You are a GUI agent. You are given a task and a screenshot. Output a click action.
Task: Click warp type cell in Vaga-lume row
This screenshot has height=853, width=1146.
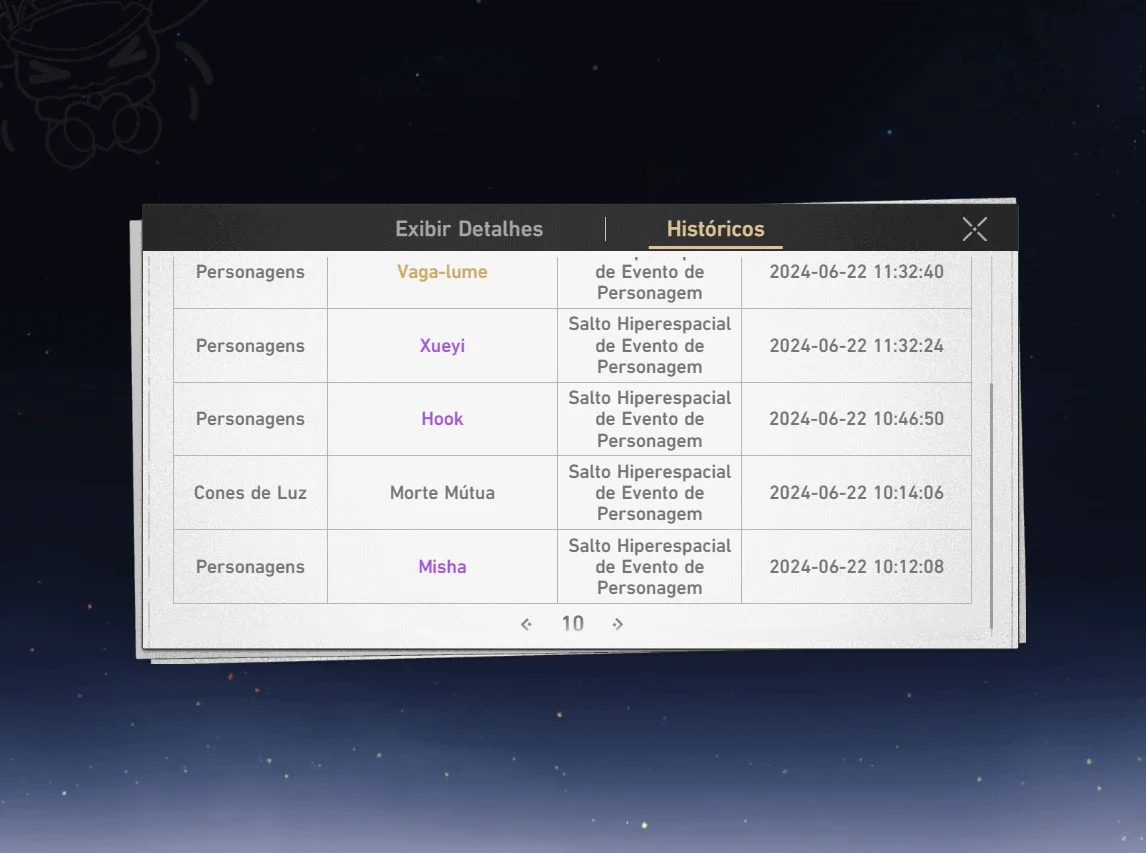(650, 281)
